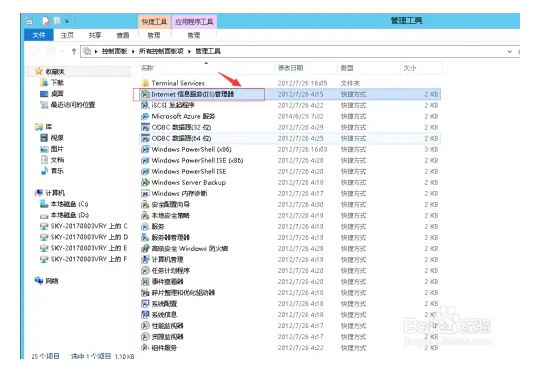Open 本地磁盘 (D:) in the navigation pane
This screenshot has height=375, width=547.
coord(70,215)
